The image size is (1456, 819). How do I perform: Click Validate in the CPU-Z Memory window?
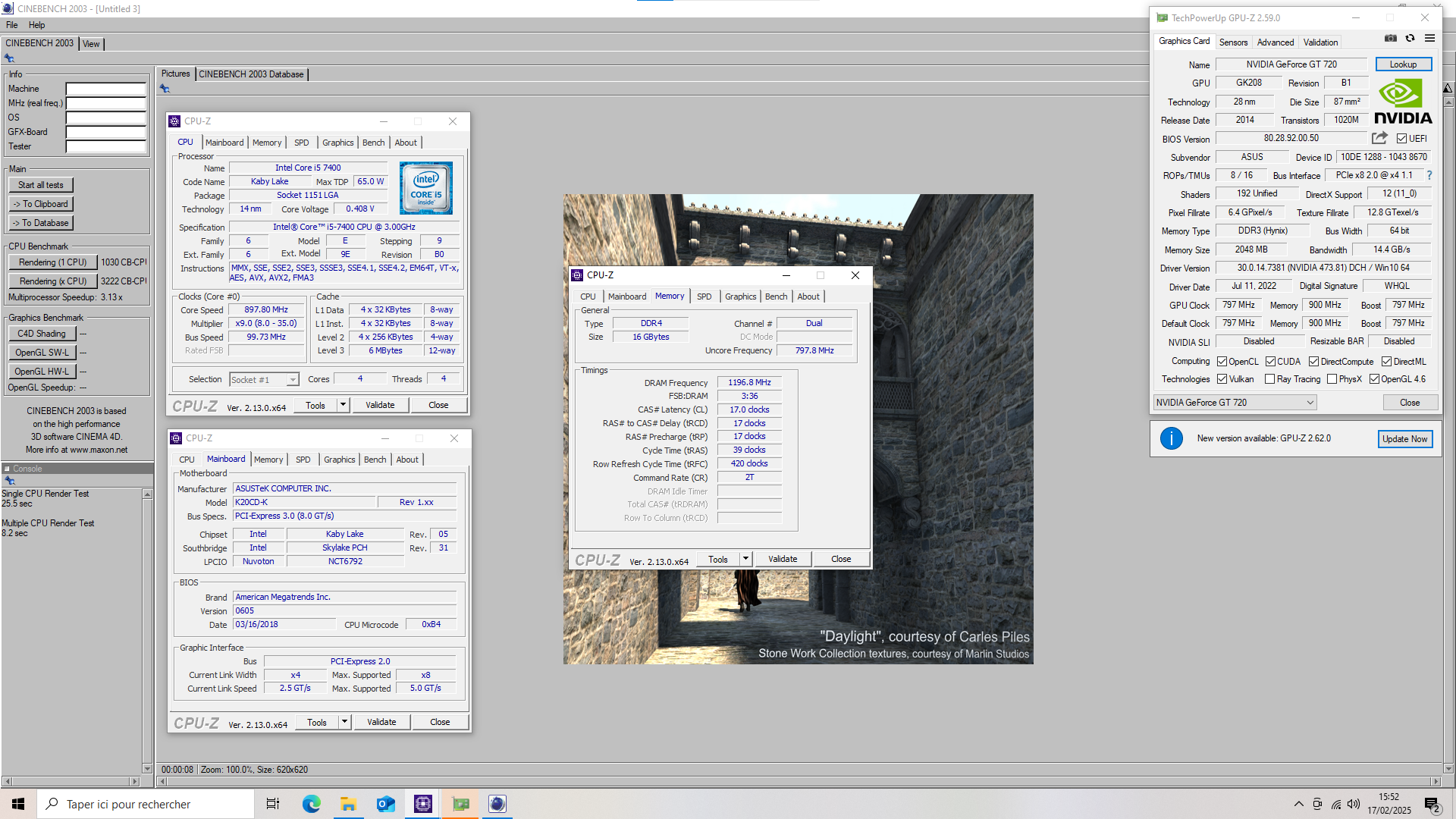[783, 559]
